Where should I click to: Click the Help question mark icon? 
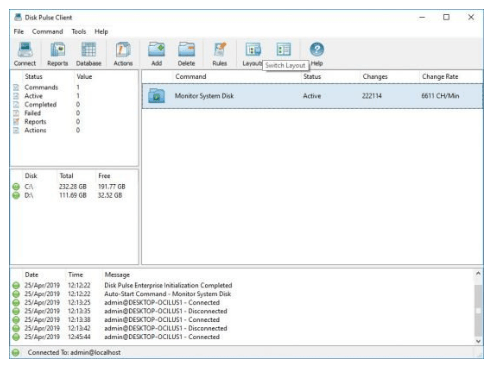[317, 49]
